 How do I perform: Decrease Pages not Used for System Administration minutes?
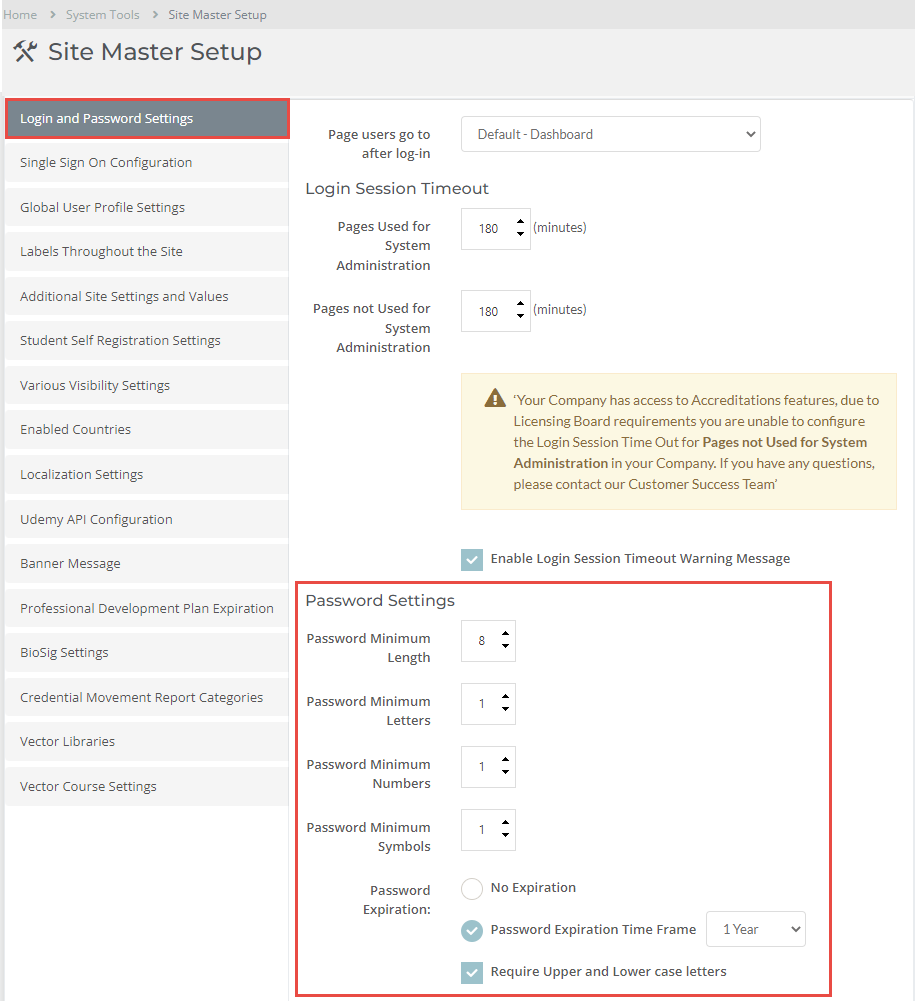[520, 316]
